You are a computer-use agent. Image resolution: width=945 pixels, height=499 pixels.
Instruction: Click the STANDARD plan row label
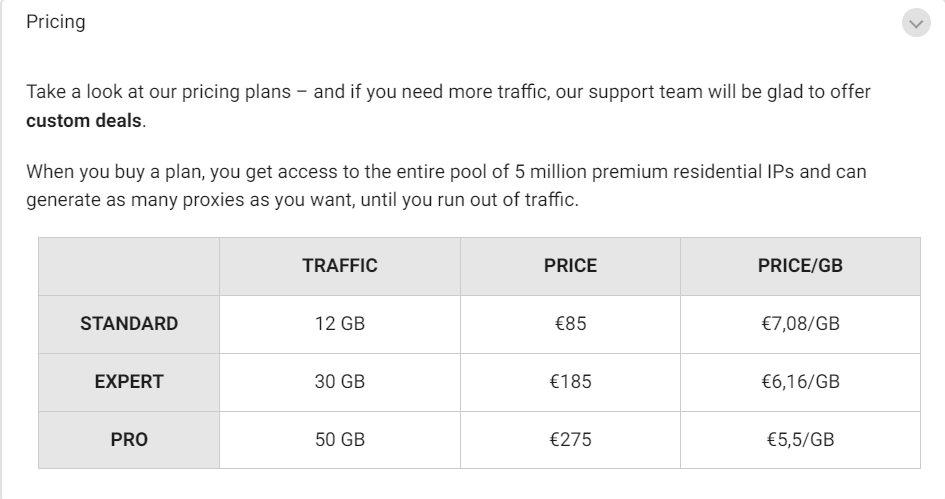pyautogui.click(x=129, y=324)
